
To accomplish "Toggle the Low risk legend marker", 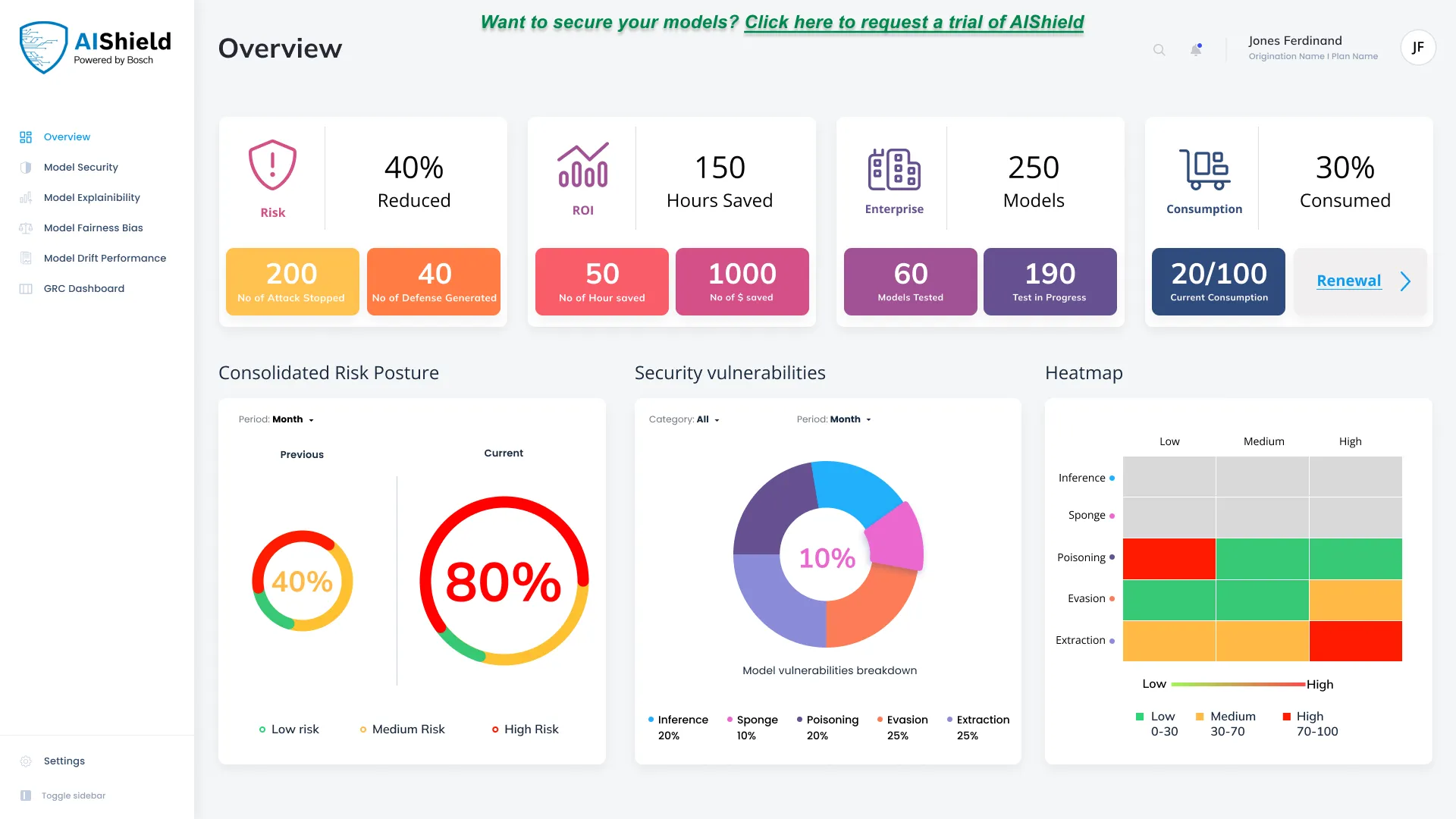I will [x=262, y=730].
